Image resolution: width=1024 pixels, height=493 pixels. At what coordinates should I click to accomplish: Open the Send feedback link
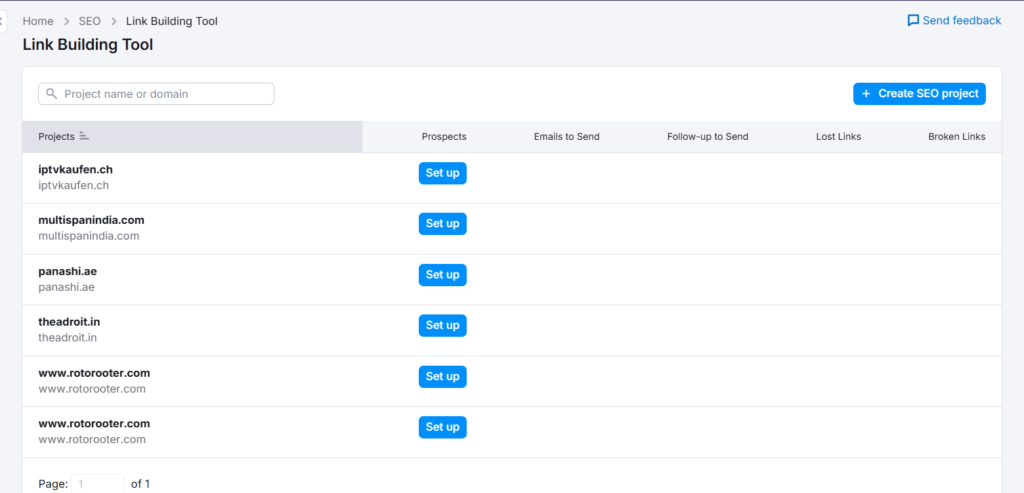(954, 21)
